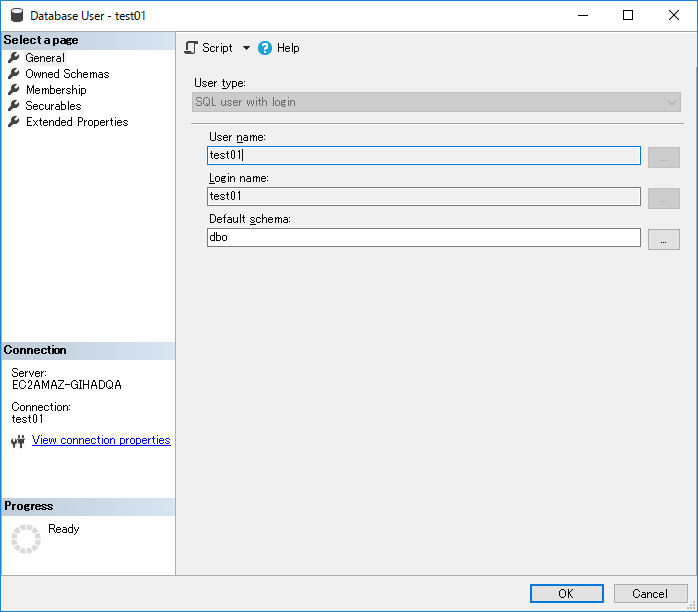Open the View connection properties link

(101, 440)
